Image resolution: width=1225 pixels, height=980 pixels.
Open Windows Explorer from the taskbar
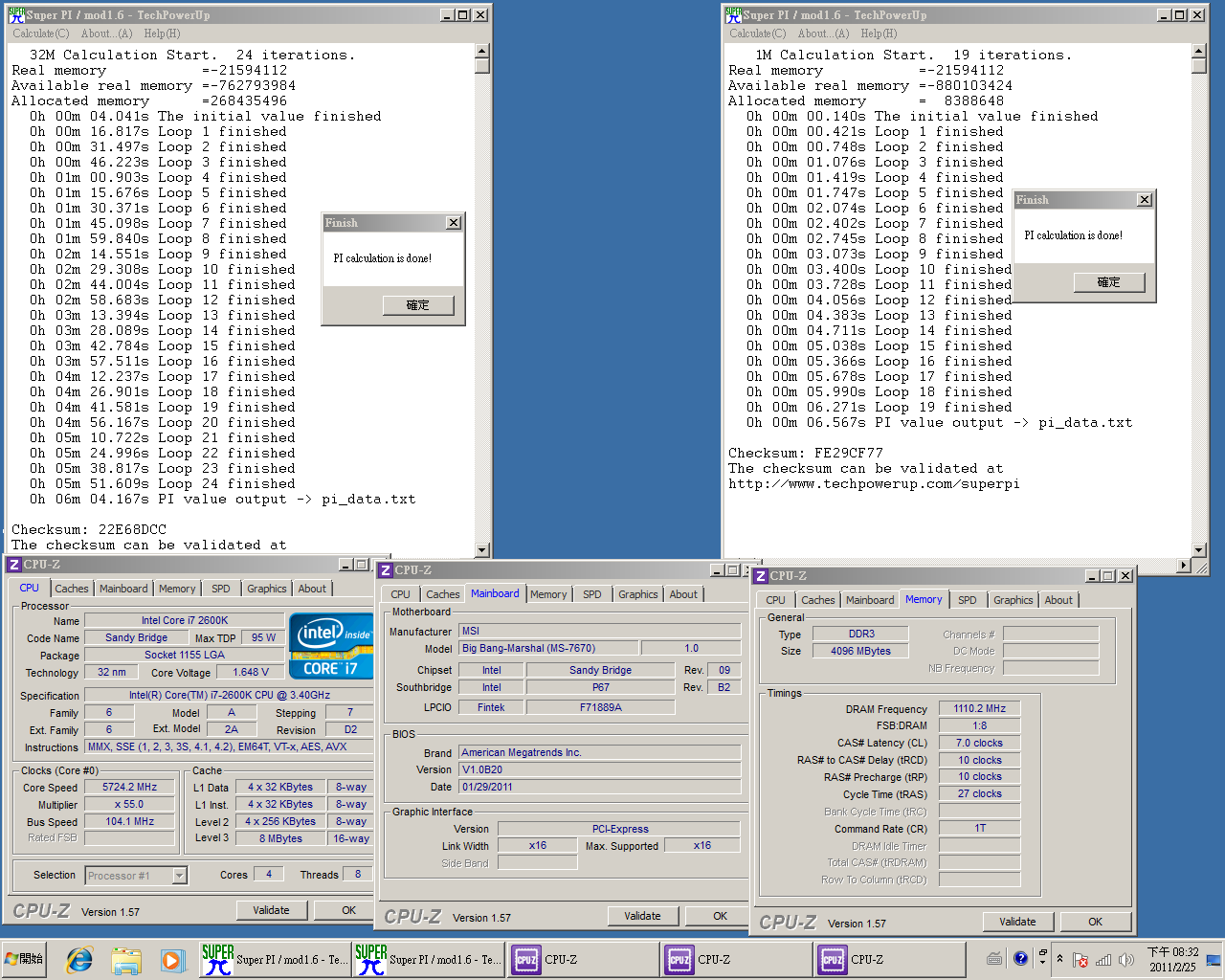click(125, 959)
